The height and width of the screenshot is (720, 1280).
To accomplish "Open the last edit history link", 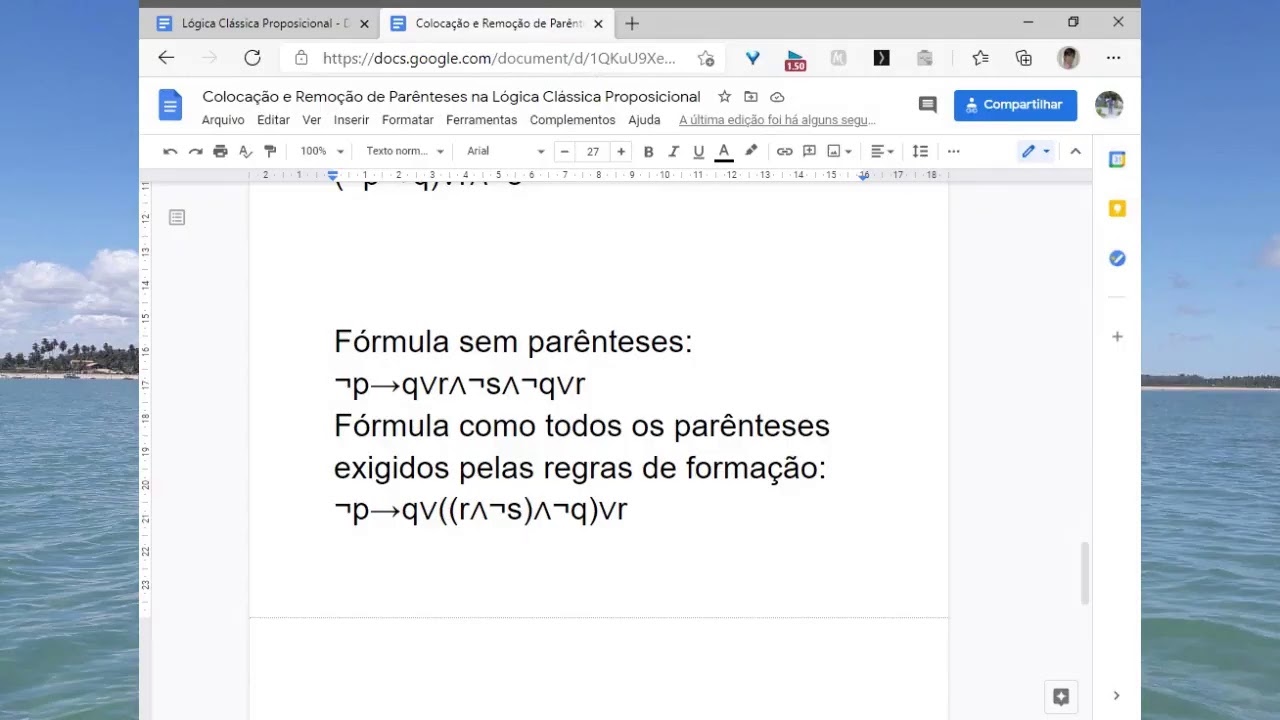I will tap(777, 120).
